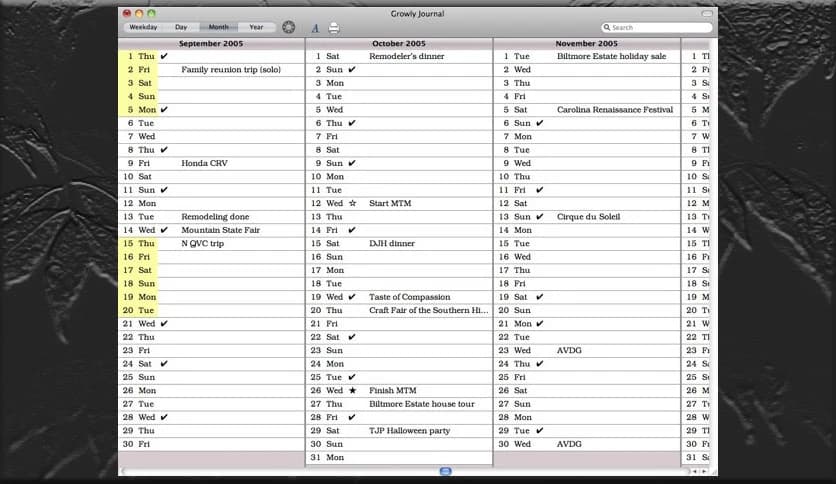Select the October 2005 column header
Viewport: 836px width, 484px height.
[x=399, y=43]
